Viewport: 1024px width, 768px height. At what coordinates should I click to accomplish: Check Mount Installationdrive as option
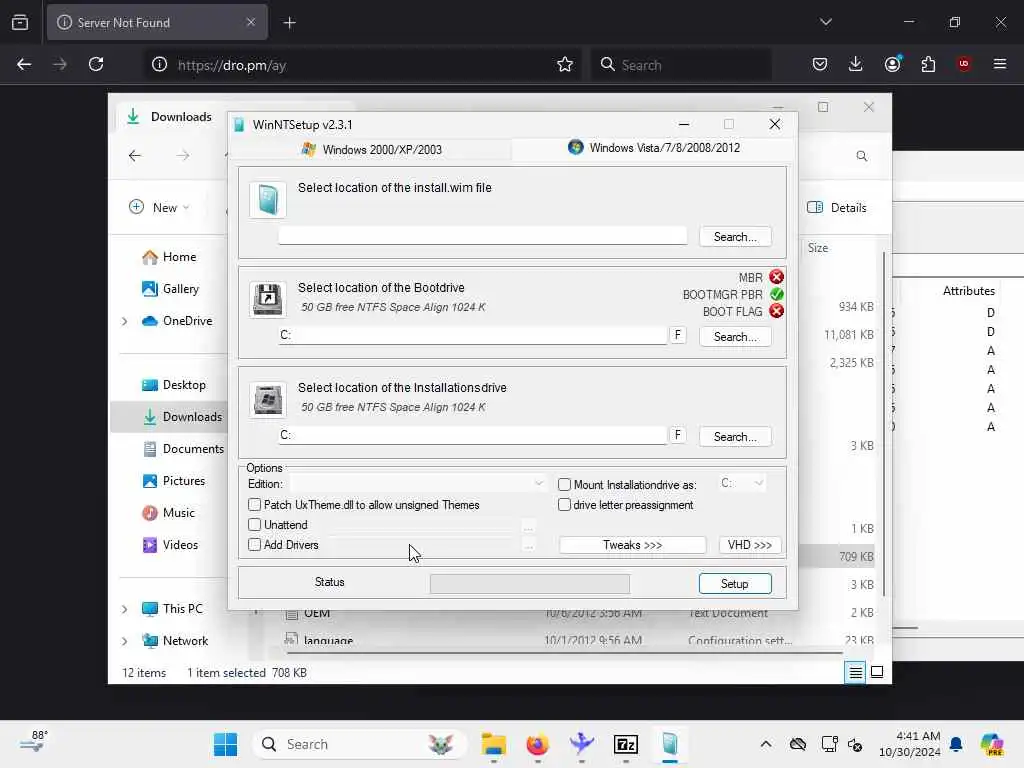click(564, 485)
